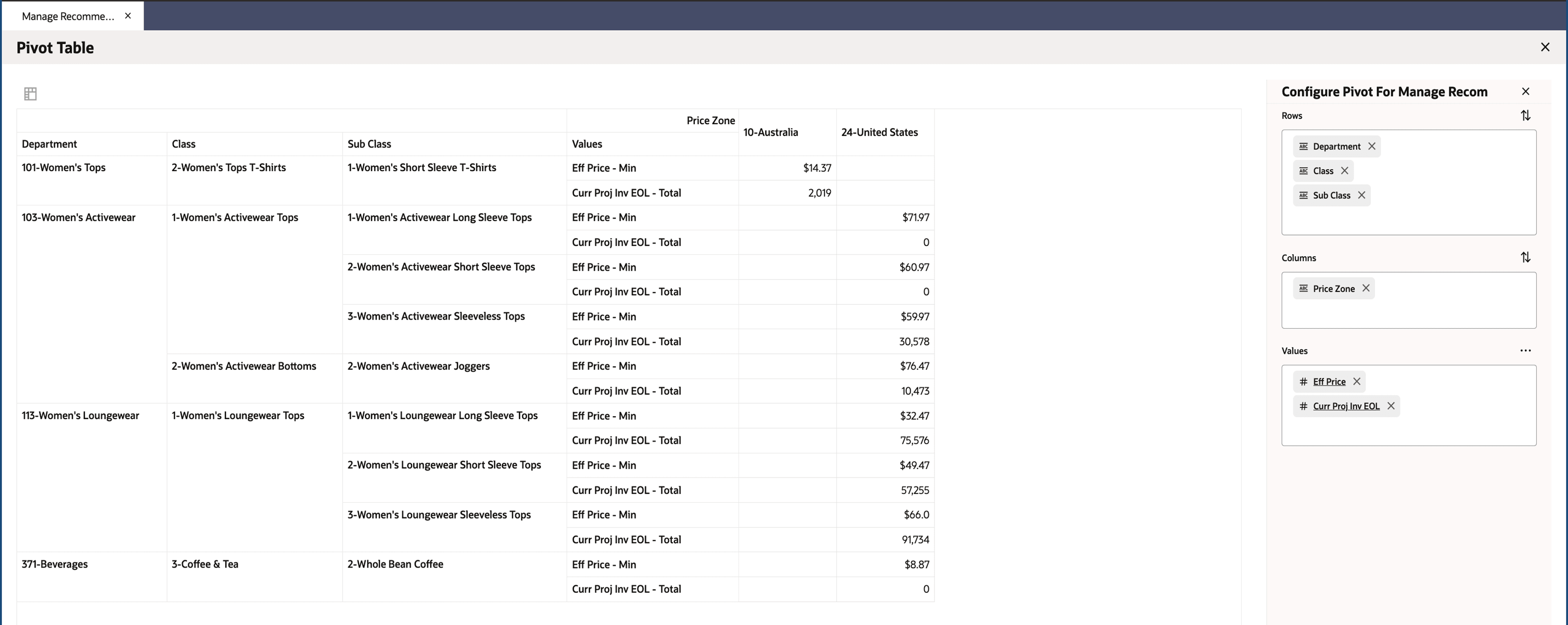Click the ABC type icon on Class chip

click(x=1303, y=170)
